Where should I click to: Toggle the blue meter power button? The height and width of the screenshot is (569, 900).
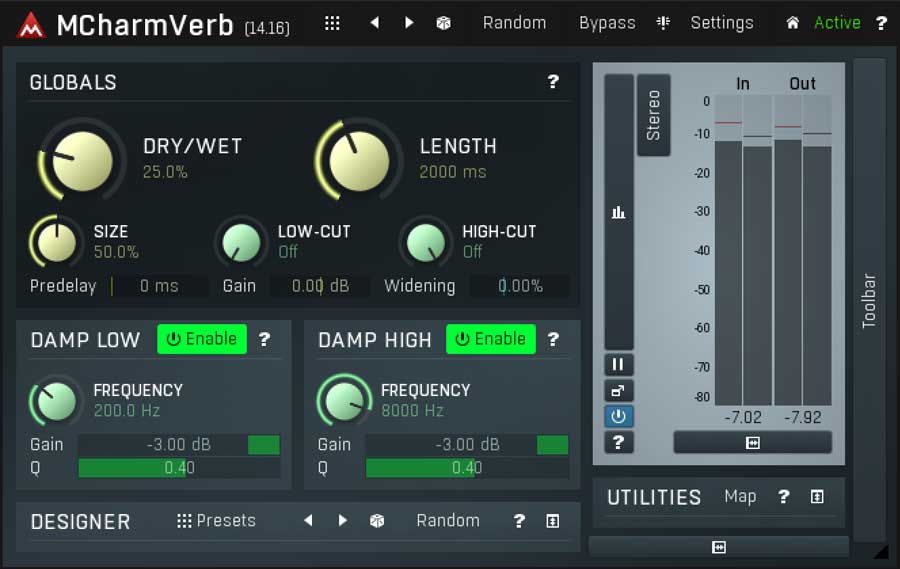[x=618, y=416]
